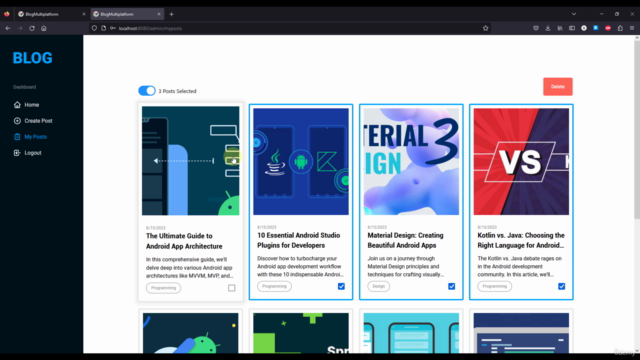Go to the Home sidebar label
Viewport: 640px width, 360px height.
32,105
